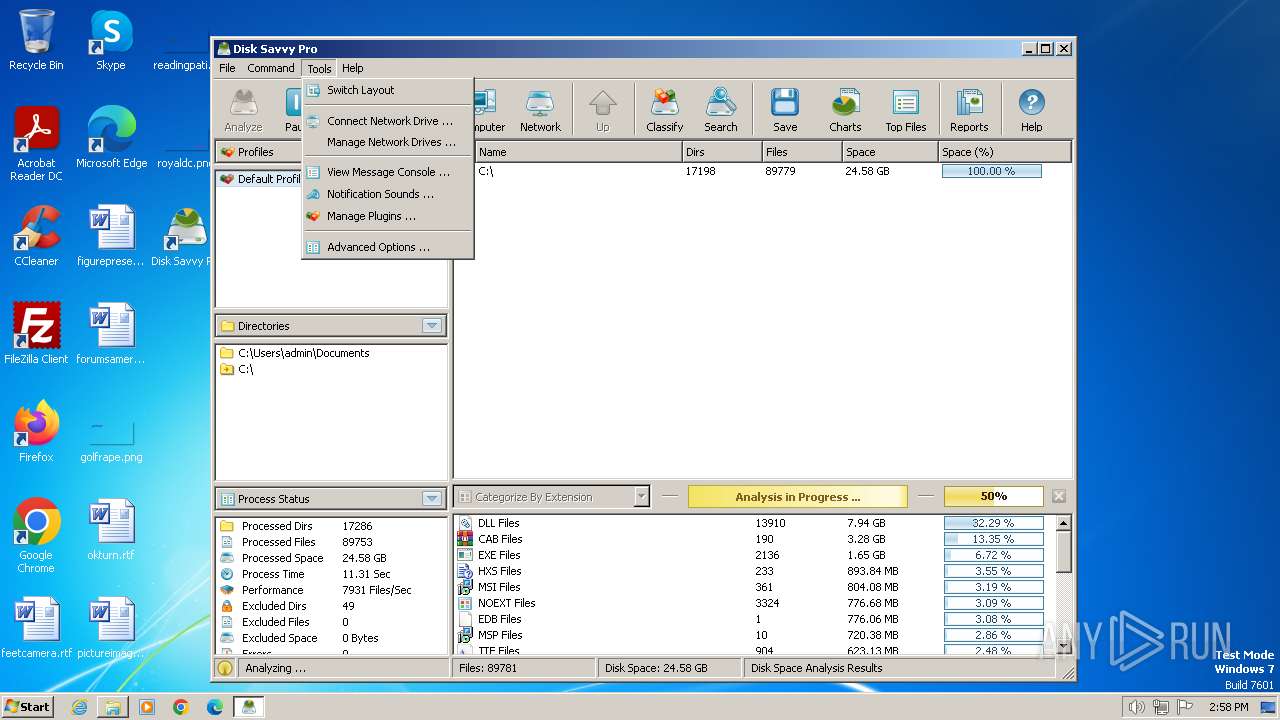Image resolution: width=1280 pixels, height=720 pixels.
Task: Sort by the Space (%) column header
Action: (1005, 152)
